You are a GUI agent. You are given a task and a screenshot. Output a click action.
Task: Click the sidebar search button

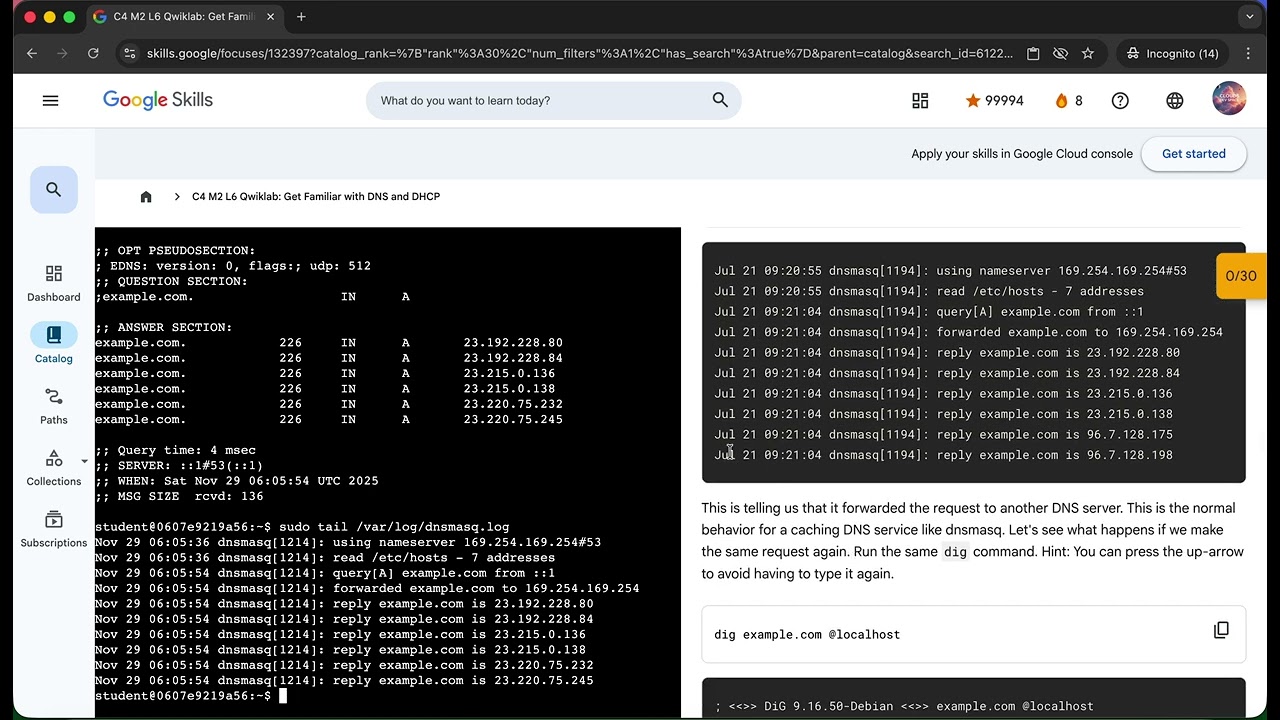coord(54,189)
